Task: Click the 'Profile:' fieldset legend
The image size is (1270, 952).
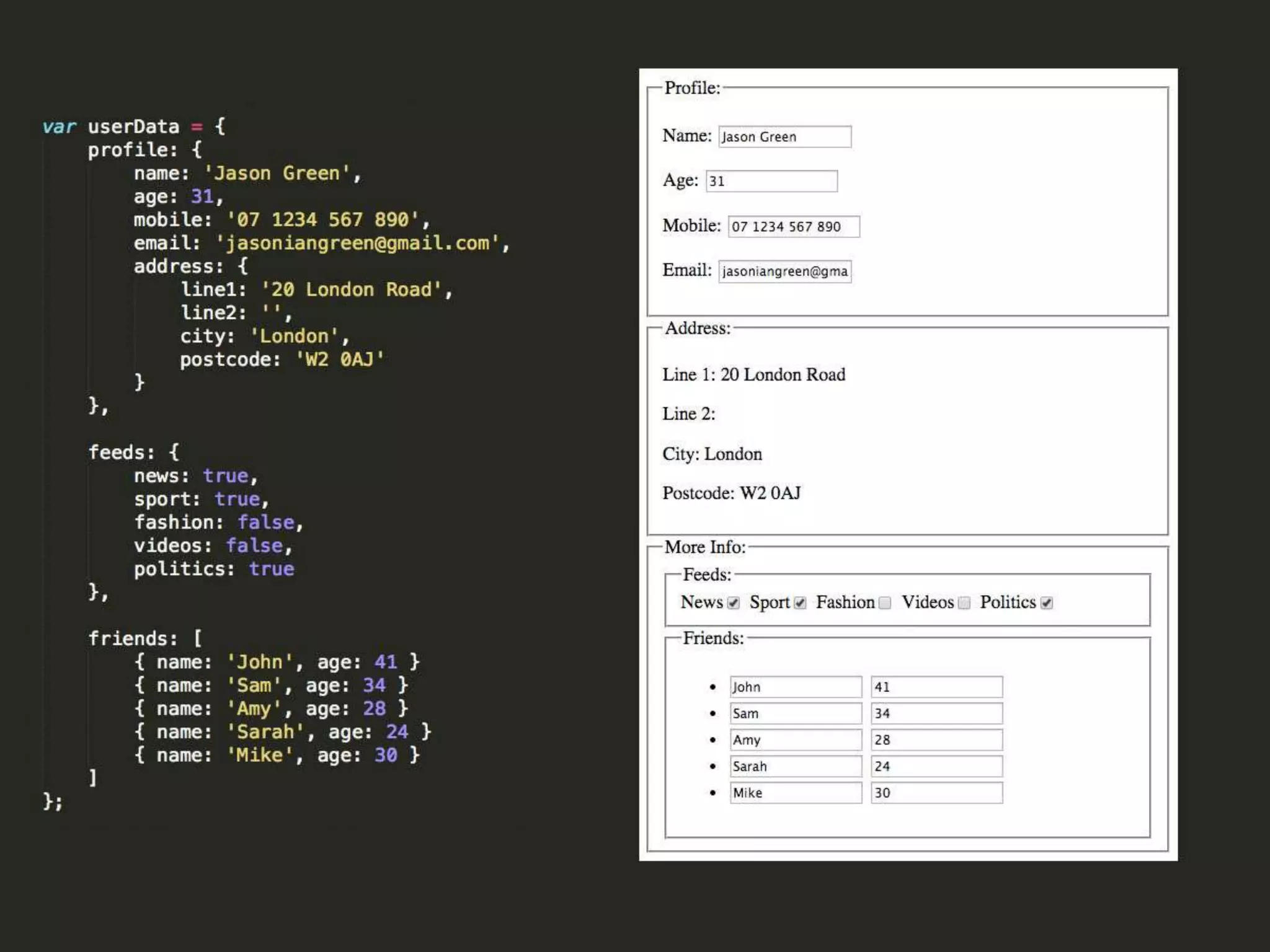Action: [692, 88]
